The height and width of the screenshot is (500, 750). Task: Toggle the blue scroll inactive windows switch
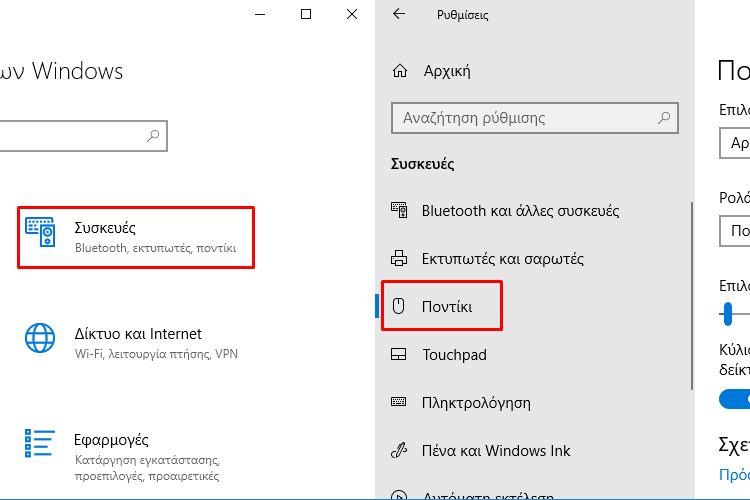point(734,399)
